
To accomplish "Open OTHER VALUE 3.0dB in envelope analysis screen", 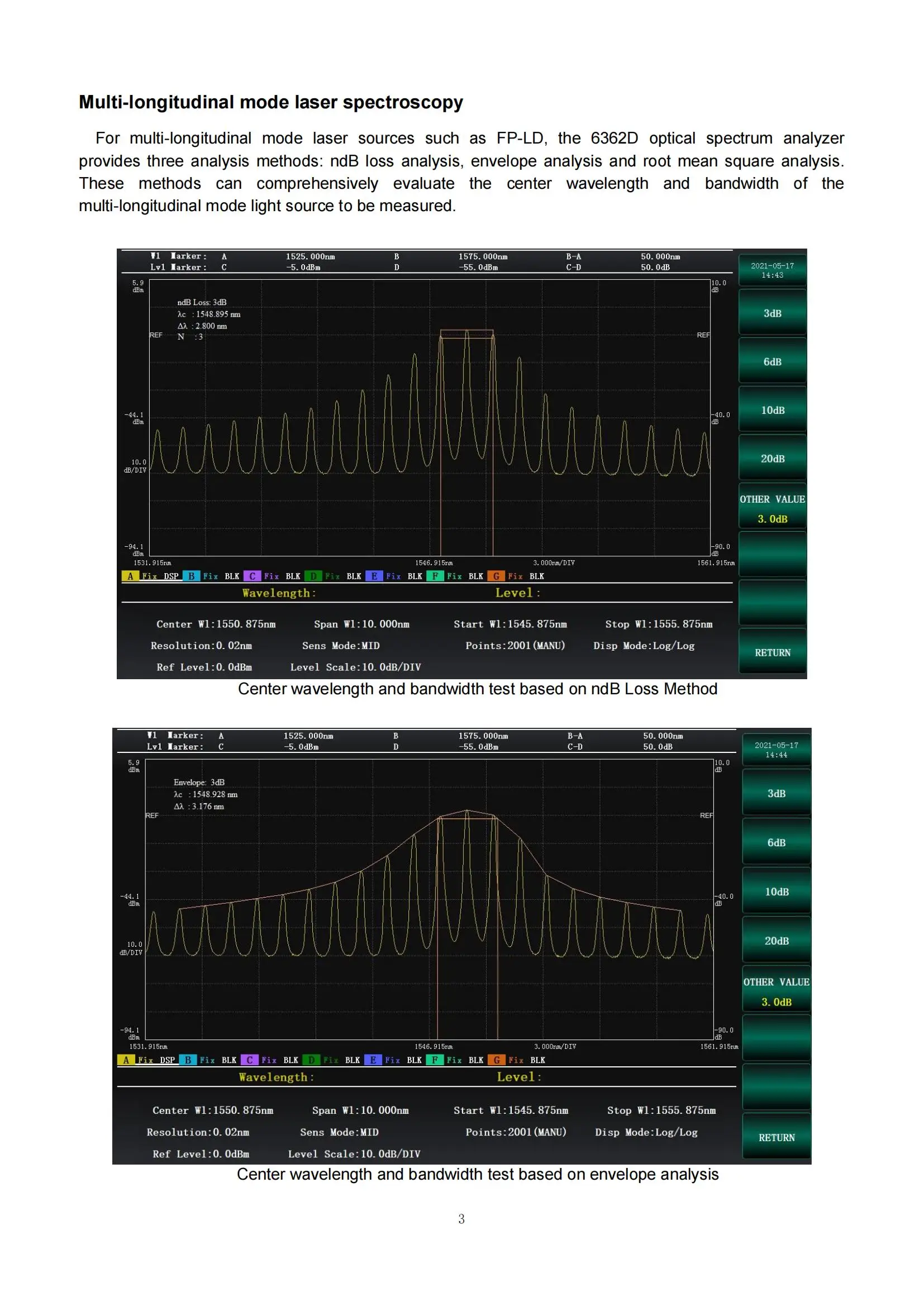I will click(x=776, y=991).
